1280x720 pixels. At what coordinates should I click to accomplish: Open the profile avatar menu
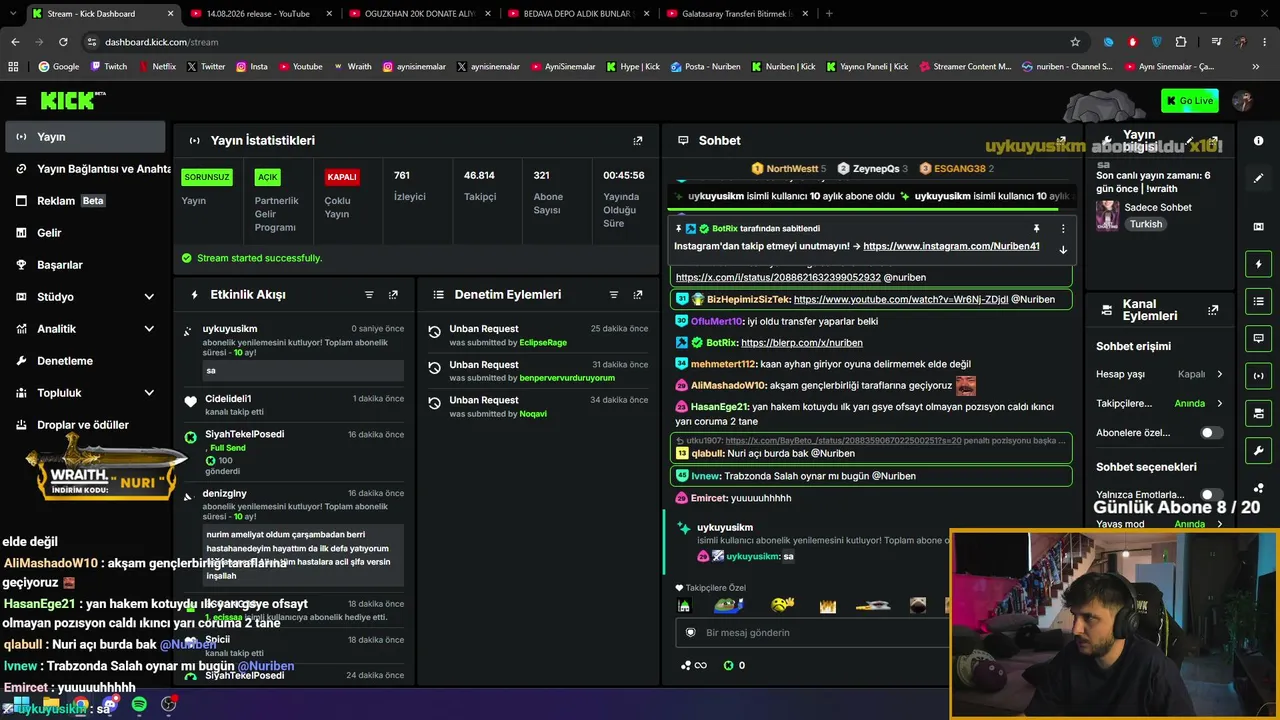click(1243, 101)
